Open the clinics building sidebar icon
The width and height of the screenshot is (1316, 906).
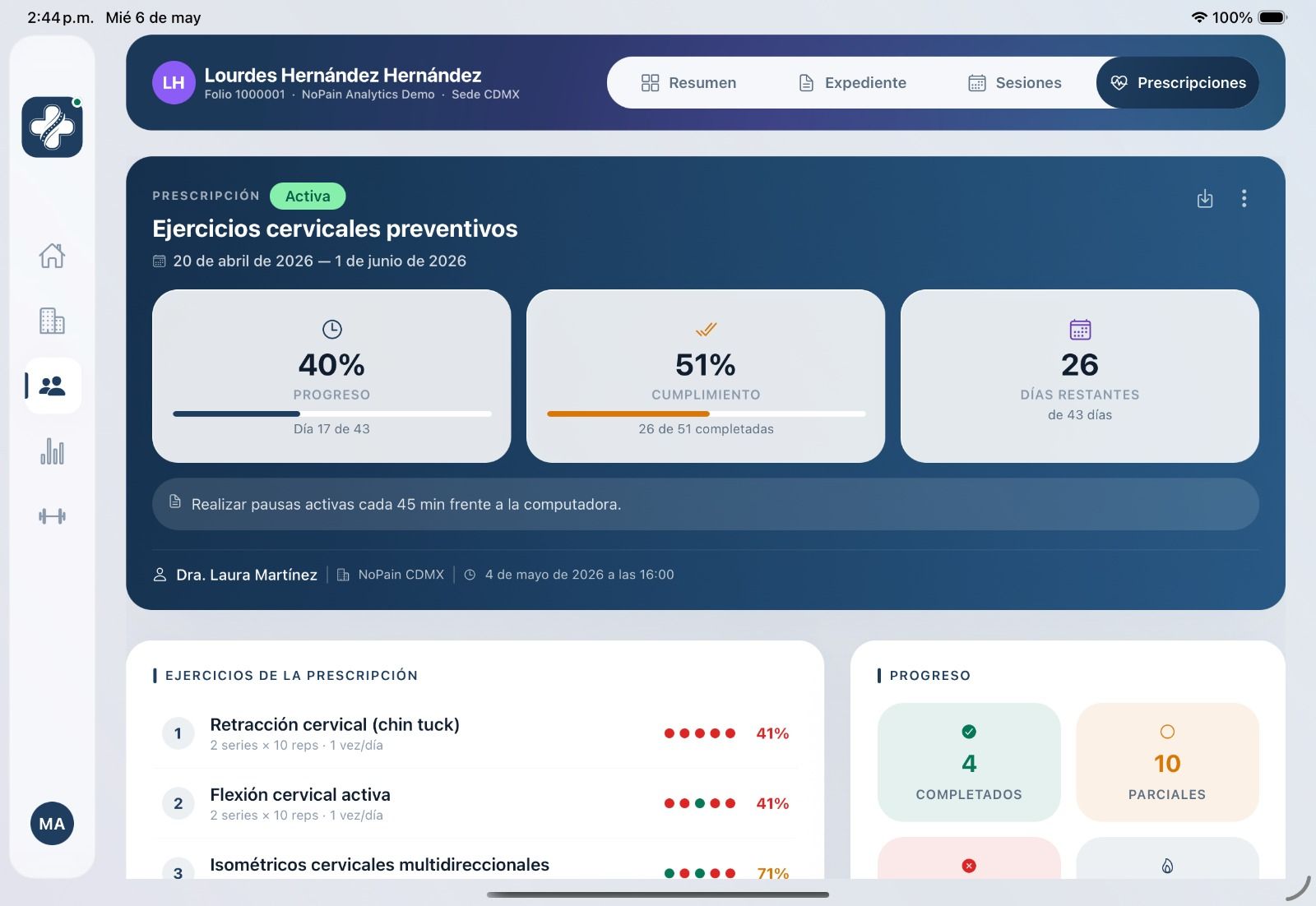click(52, 321)
